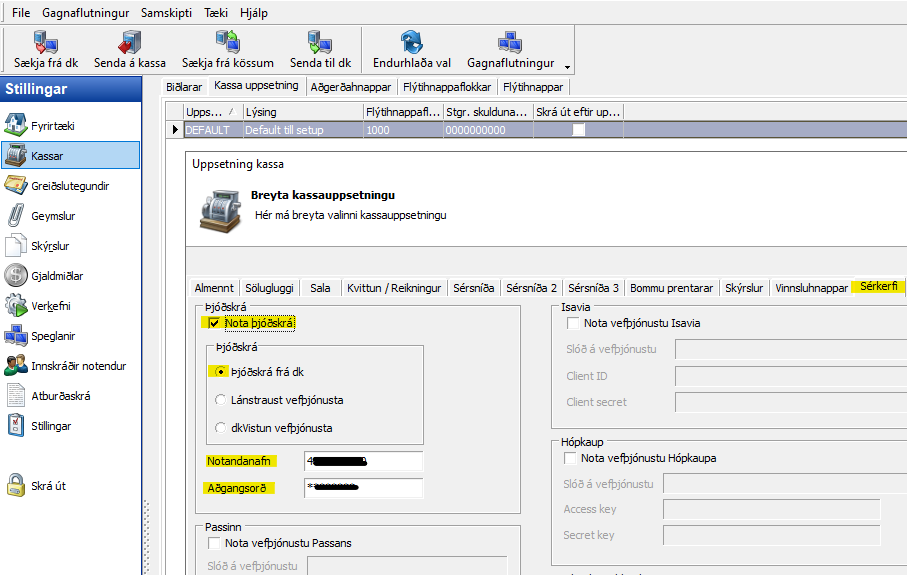Sort by the Lýsing column header
Image resolution: width=907 pixels, height=575 pixels.
(x=301, y=112)
